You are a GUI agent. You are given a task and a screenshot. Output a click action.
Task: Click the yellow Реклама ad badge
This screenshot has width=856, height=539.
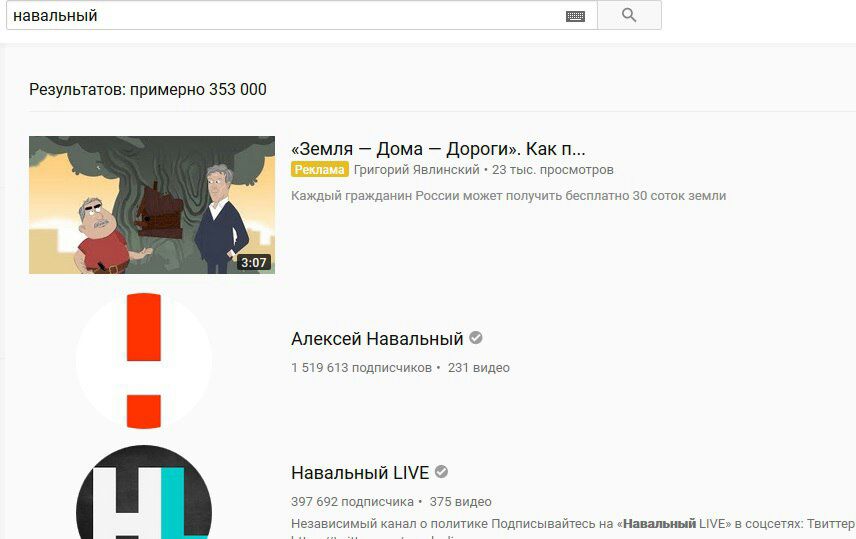pos(319,170)
